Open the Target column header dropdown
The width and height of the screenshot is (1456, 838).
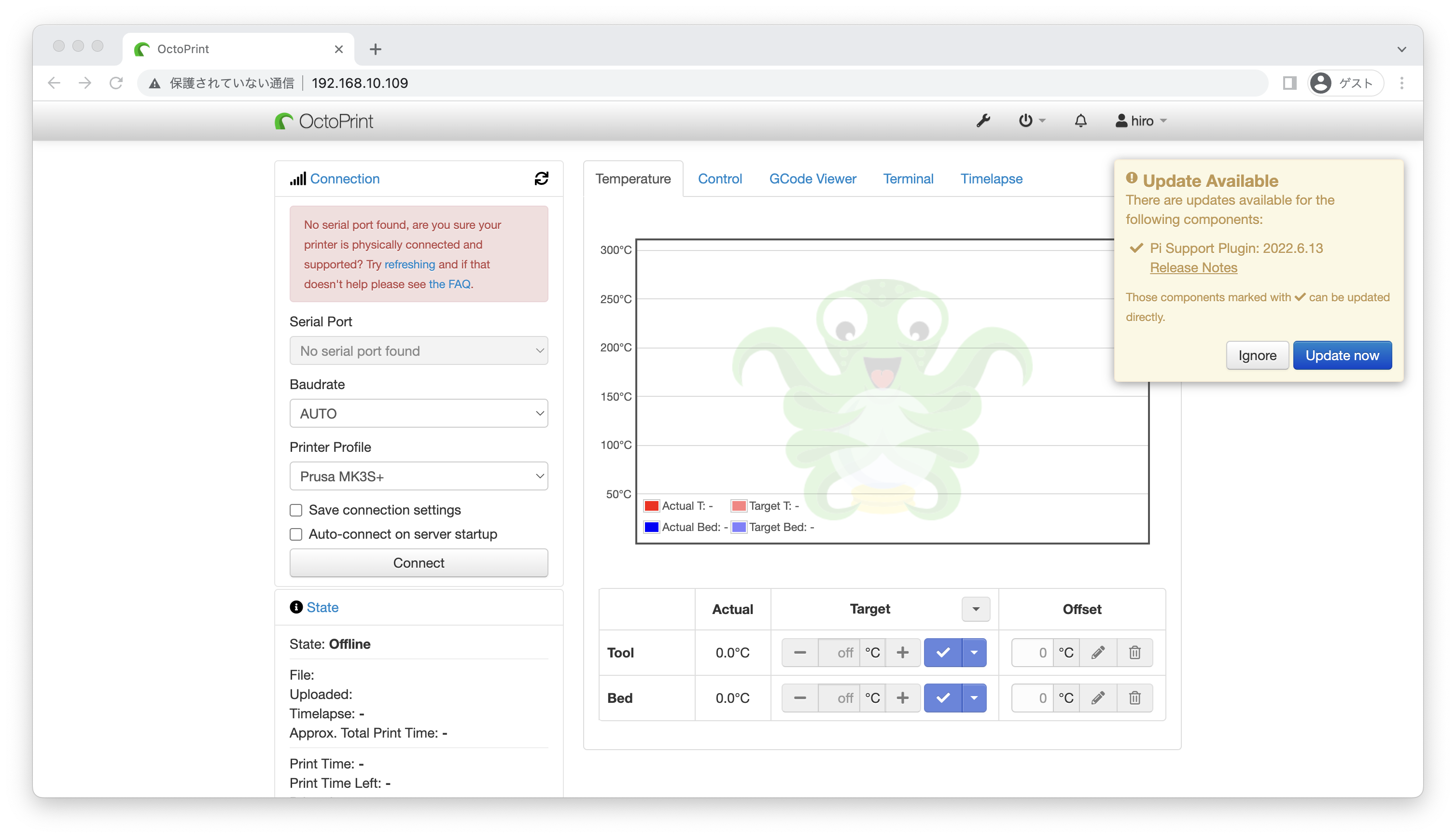point(976,609)
